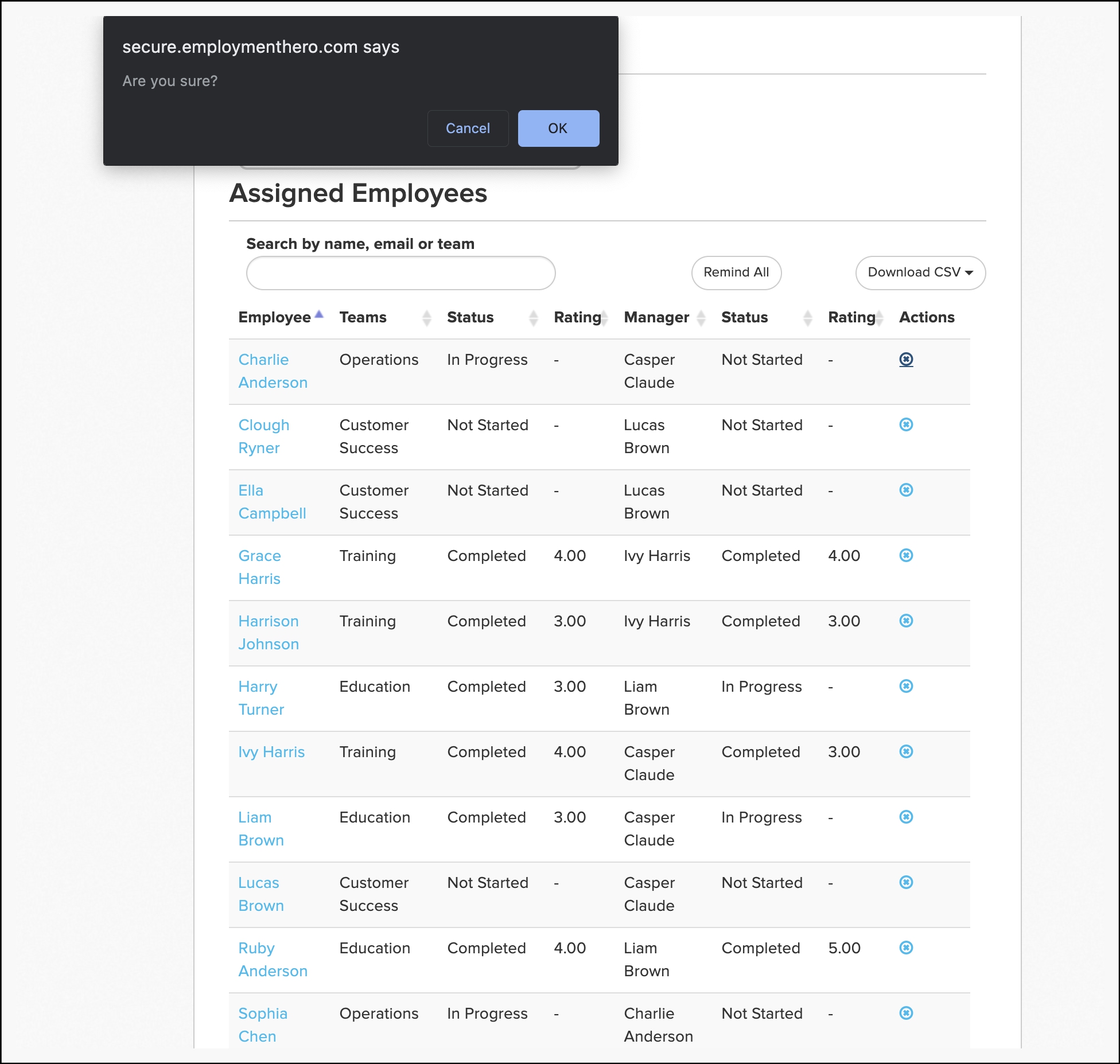Click the remove icon for Lucas Brown
The height and width of the screenshot is (1064, 1120).
click(x=906, y=882)
